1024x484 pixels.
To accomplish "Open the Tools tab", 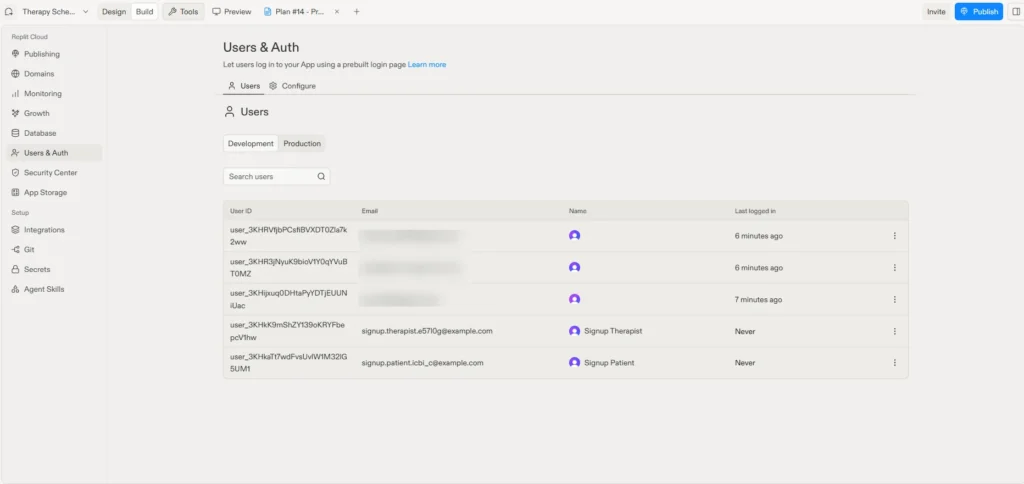I will (183, 12).
